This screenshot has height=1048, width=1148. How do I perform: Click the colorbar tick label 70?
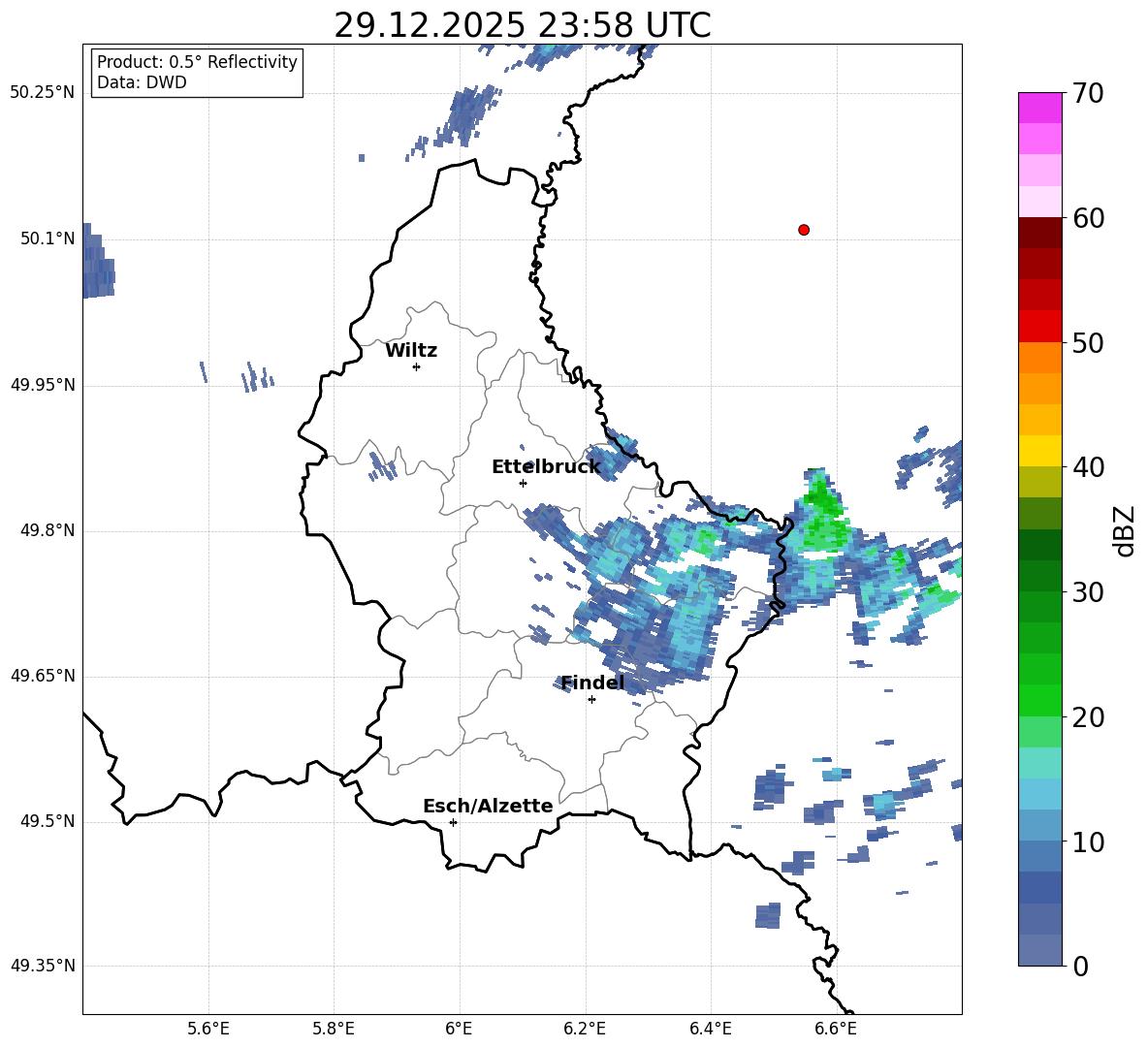(x=1089, y=94)
